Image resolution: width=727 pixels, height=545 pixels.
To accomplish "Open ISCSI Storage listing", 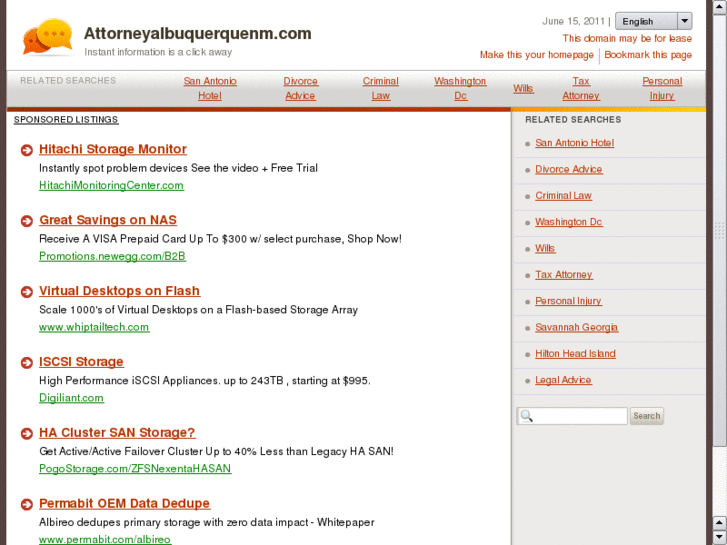I will (81, 362).
